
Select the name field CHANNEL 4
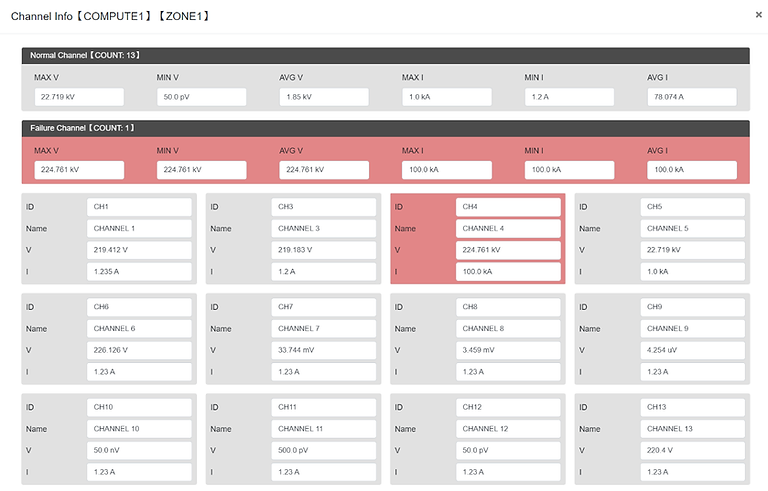508,228
